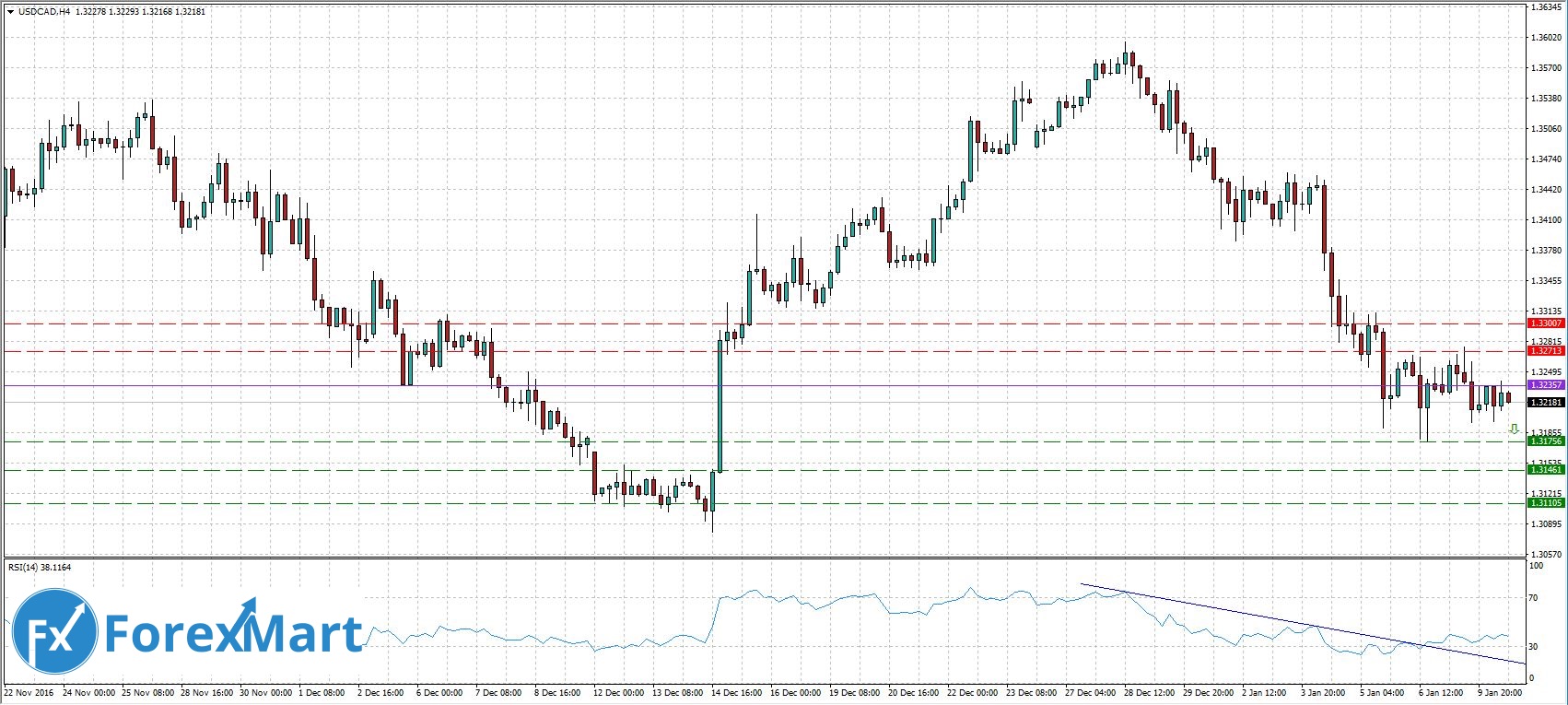Select the green 1.31461 support price label
This screenshot has width=1568, height=705.
(x=1545, y=470)
